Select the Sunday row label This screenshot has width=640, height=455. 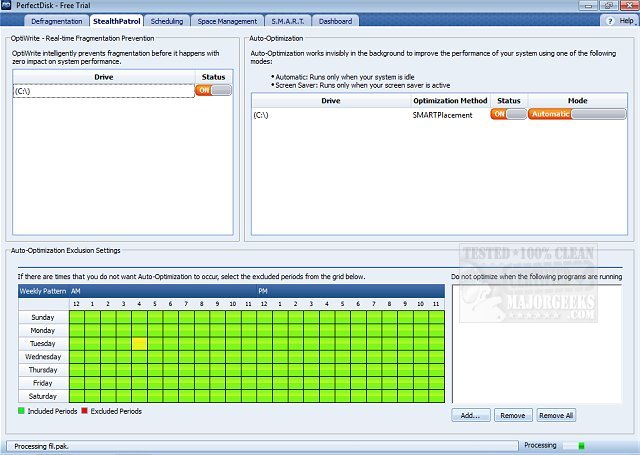coord(43,317)
